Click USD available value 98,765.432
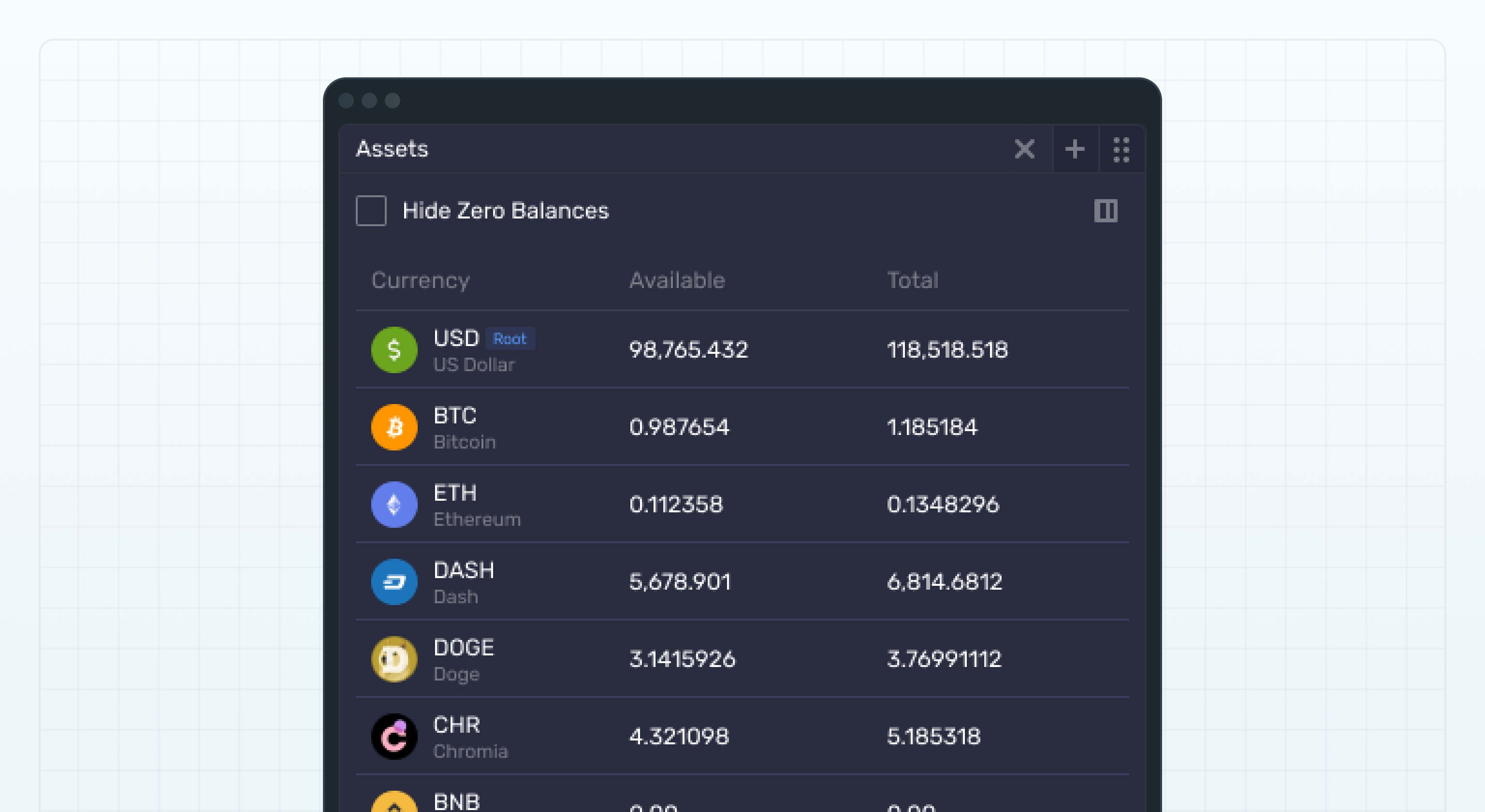 tap(688, 350)
